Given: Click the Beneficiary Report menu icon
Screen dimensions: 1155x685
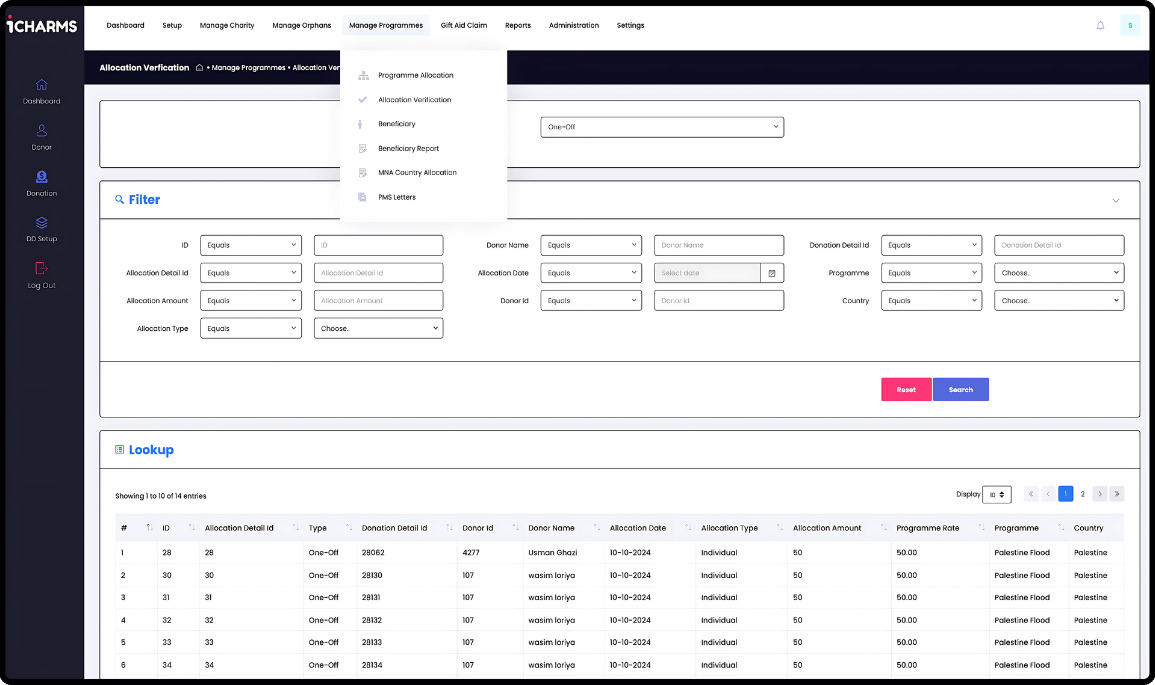Looking at the screenshot, I should [x=362, y=148].
